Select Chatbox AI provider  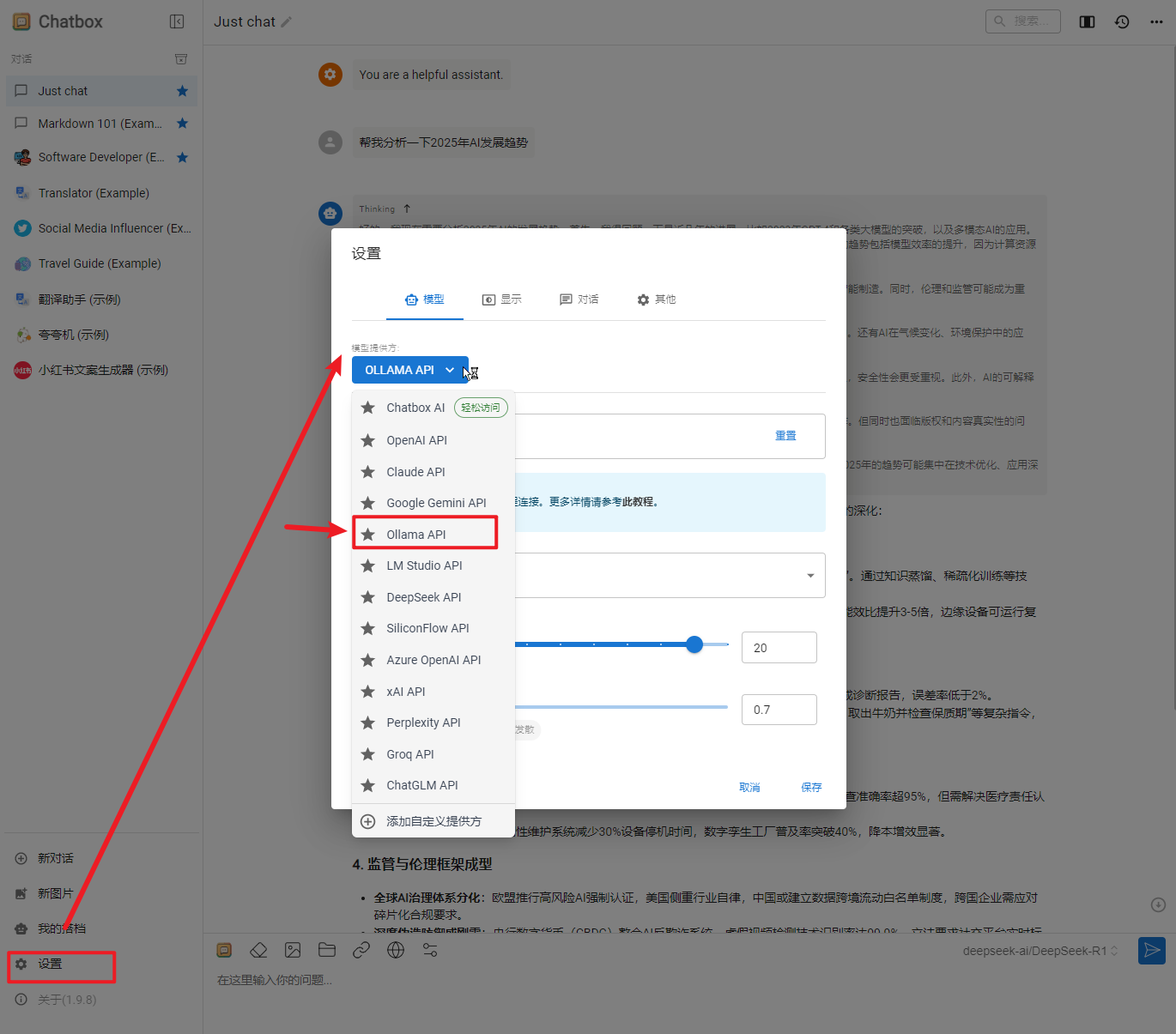433,408
